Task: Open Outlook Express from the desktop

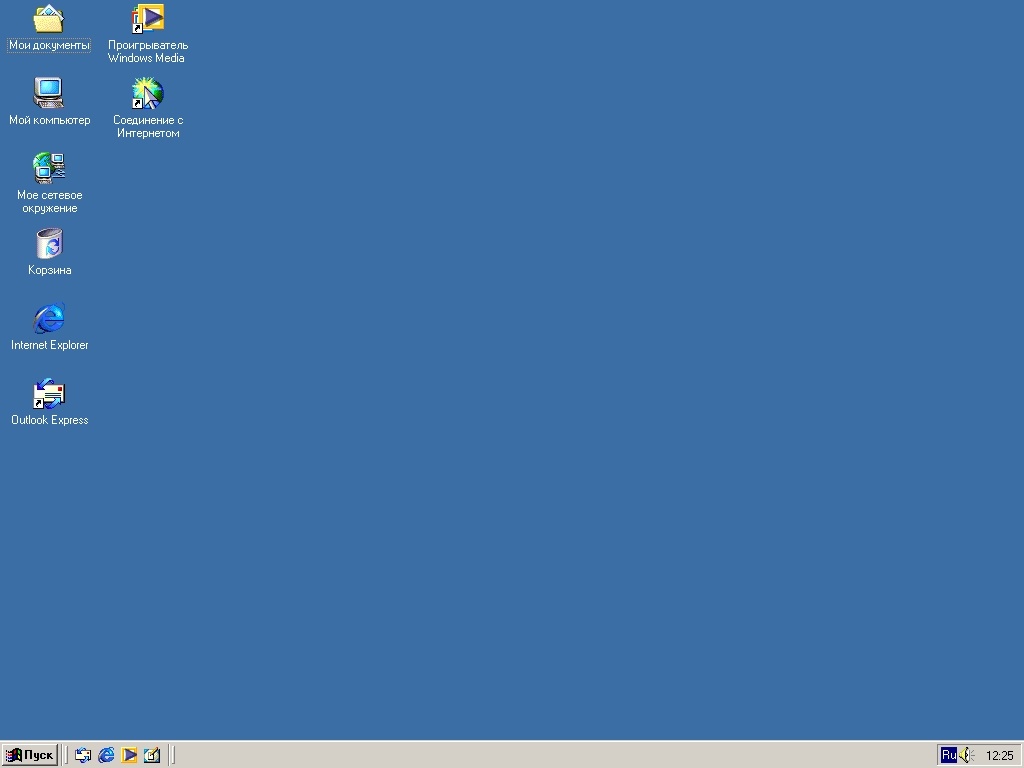Action: click(x=49, y=395)
